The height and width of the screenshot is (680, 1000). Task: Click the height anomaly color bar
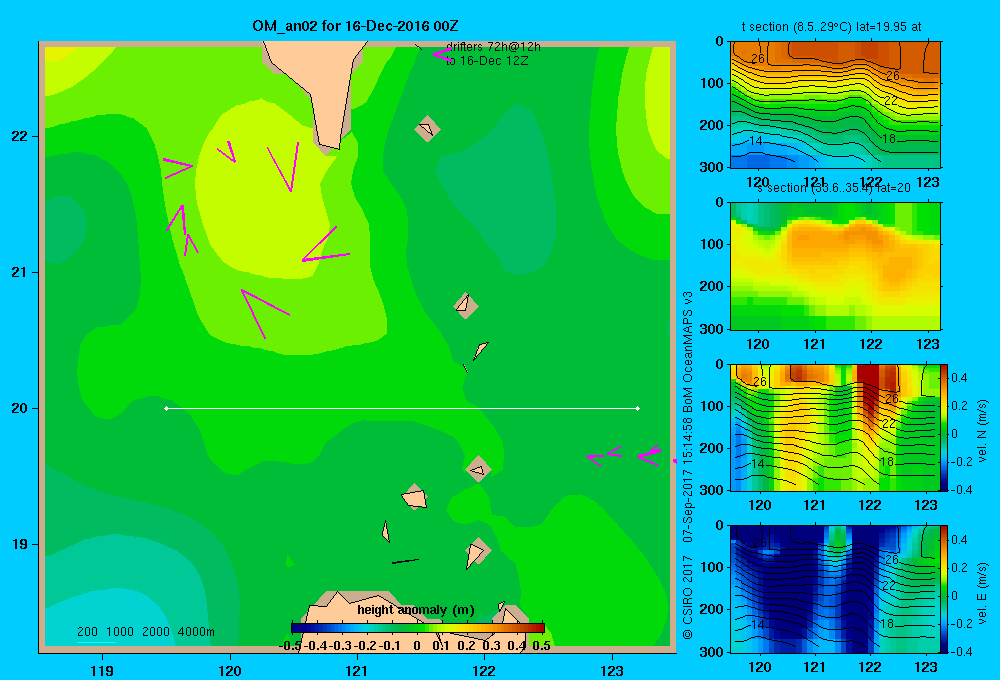coord(418,628)
